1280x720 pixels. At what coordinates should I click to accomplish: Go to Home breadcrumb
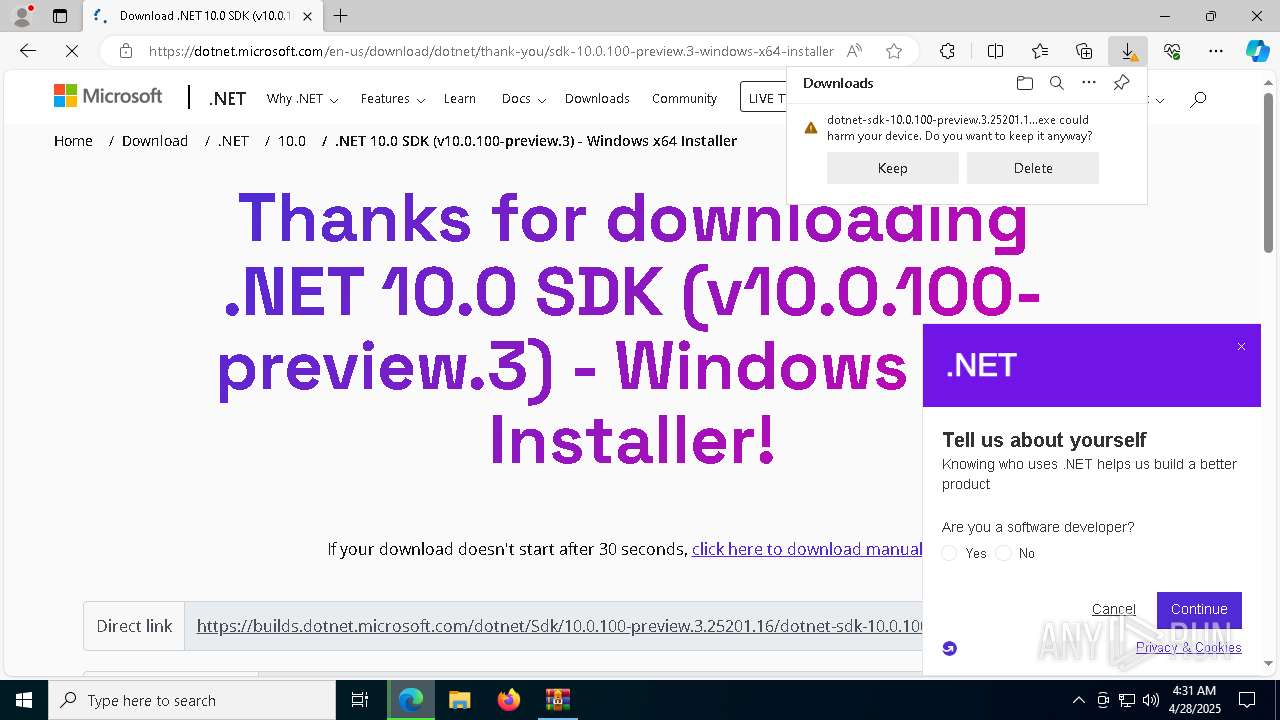73,141
